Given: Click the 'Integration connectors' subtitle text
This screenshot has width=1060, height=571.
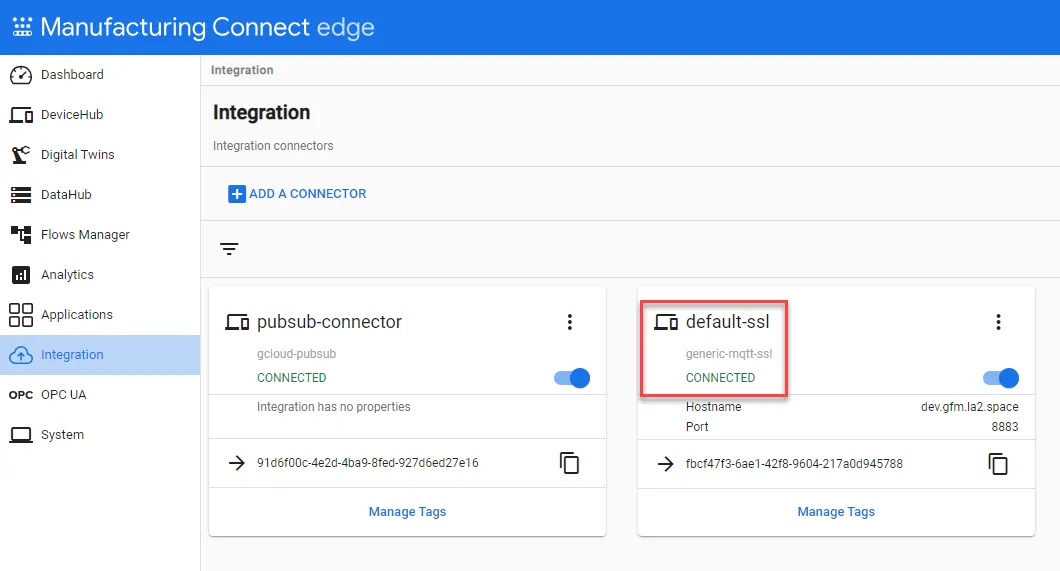Looking at the screenshot, I should [273, 146].
